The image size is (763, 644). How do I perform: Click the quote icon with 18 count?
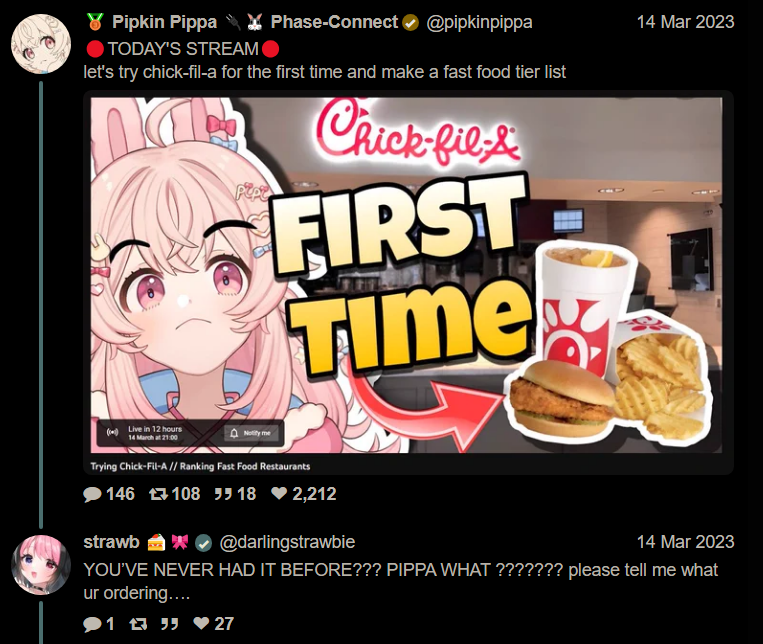click(x=222, y=493)
